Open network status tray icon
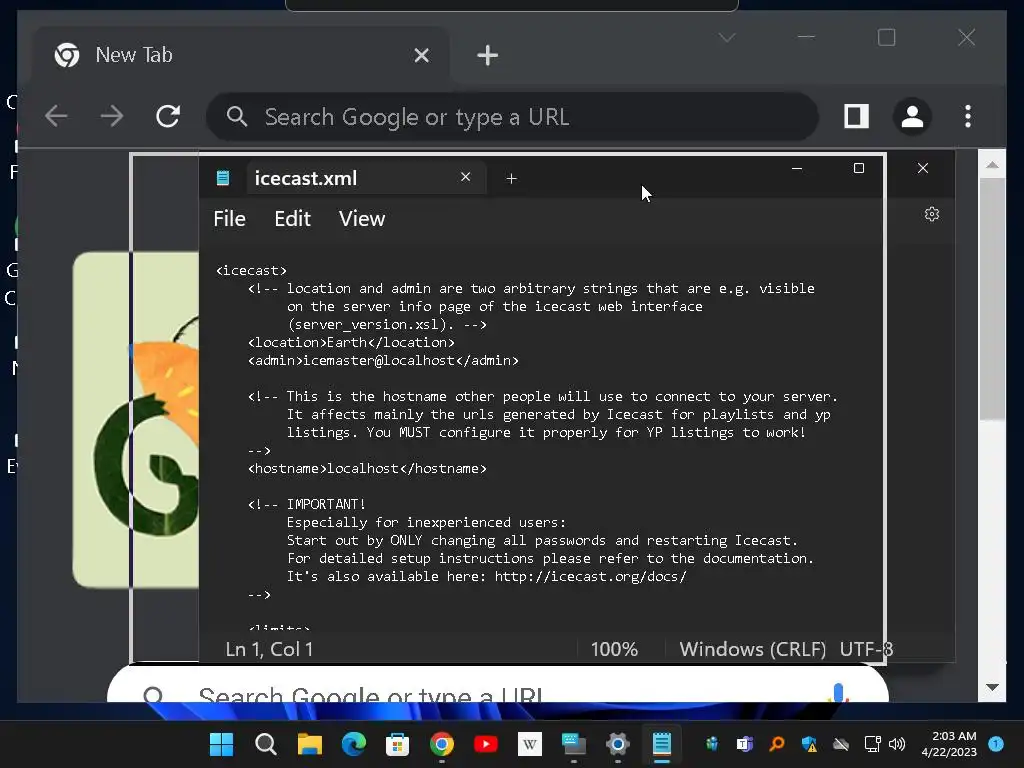The height and width of the screenshot is (768, 1024). 872,744
